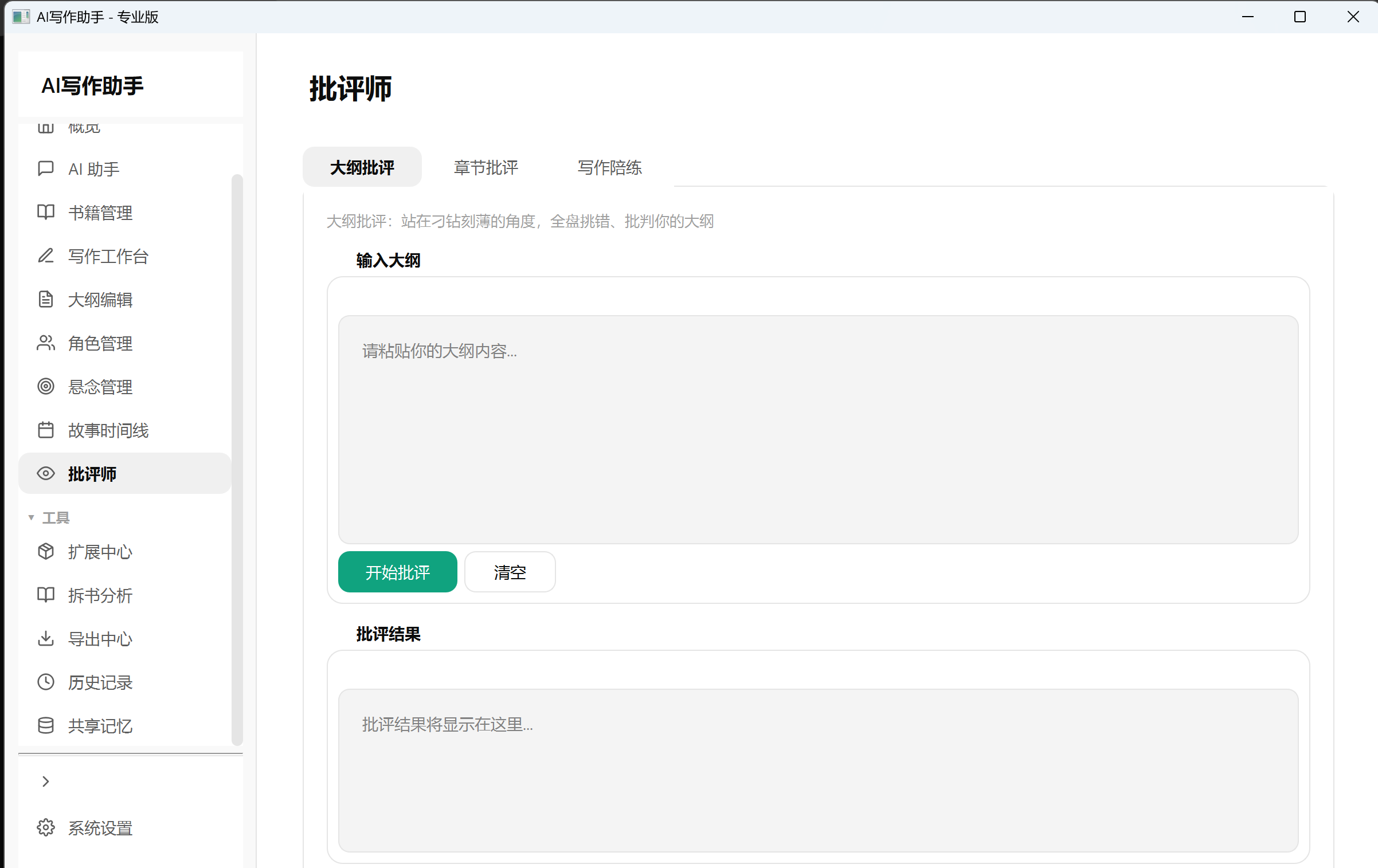
Task: Expand the sidebar using the chevron arrow
Action: pyautogui.click(x=46, y=781)
